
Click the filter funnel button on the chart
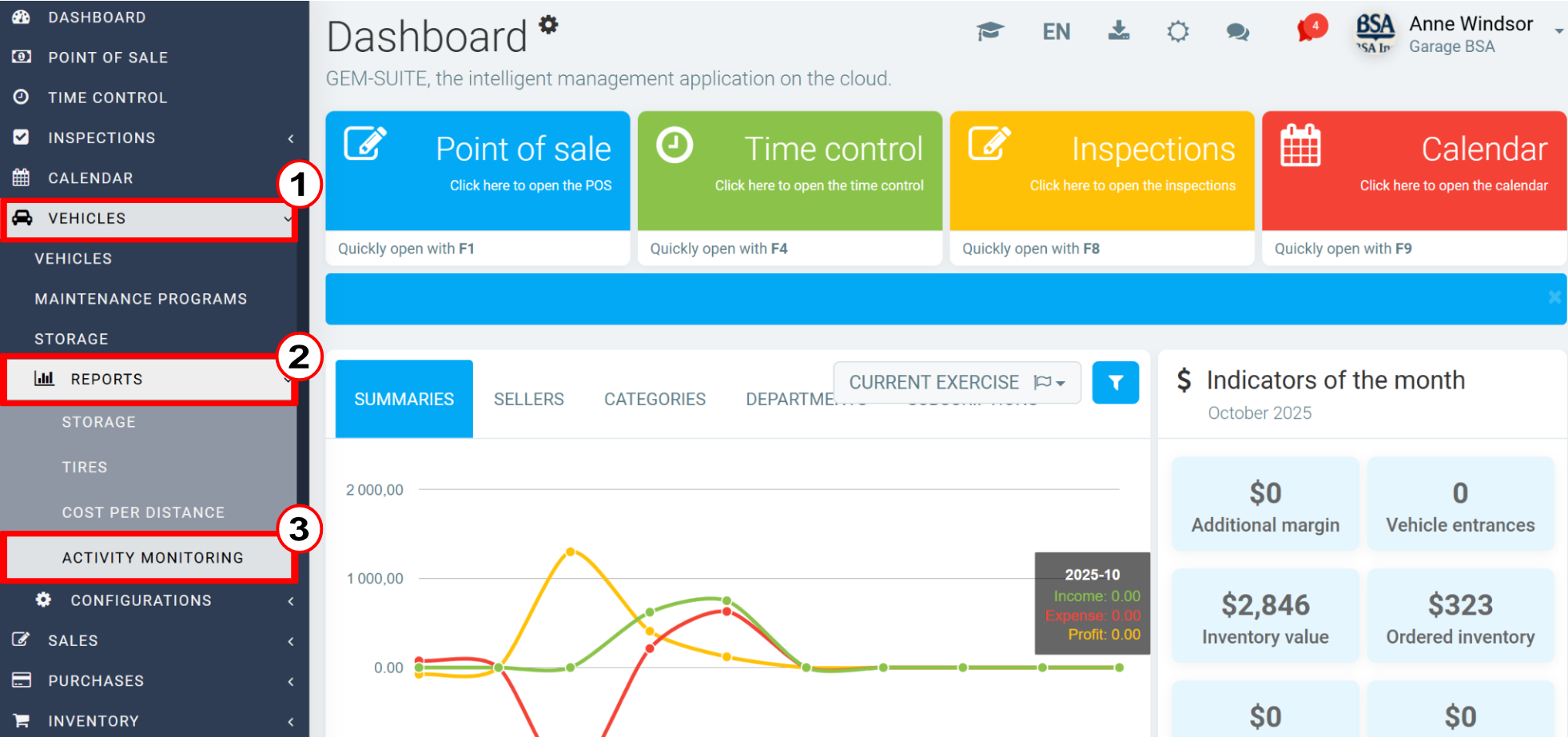[1116, 382]
